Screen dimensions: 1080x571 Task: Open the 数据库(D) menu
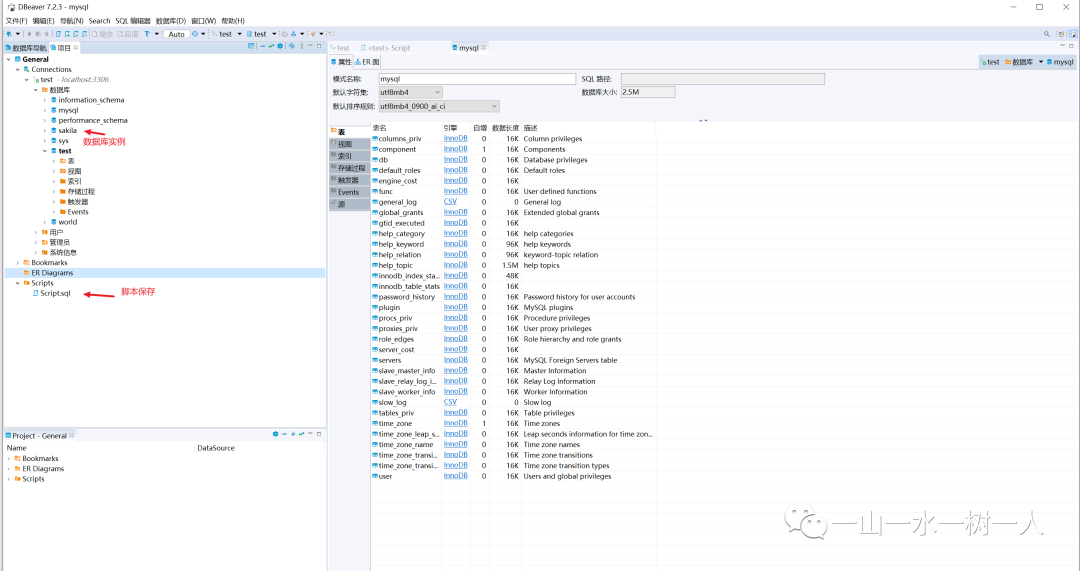coord(171,21)
